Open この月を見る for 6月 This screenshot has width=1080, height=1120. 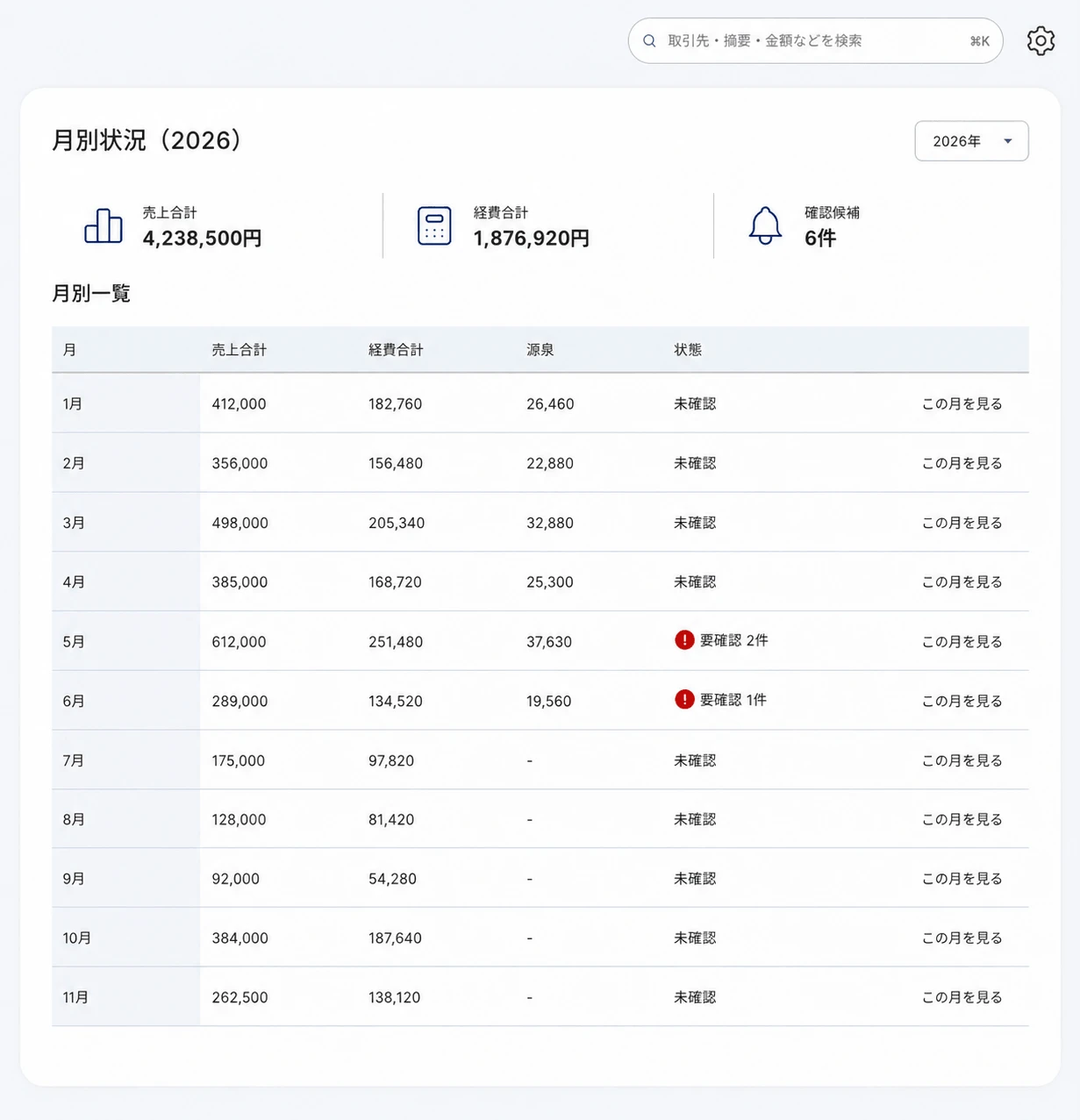(x=962, y=702)
